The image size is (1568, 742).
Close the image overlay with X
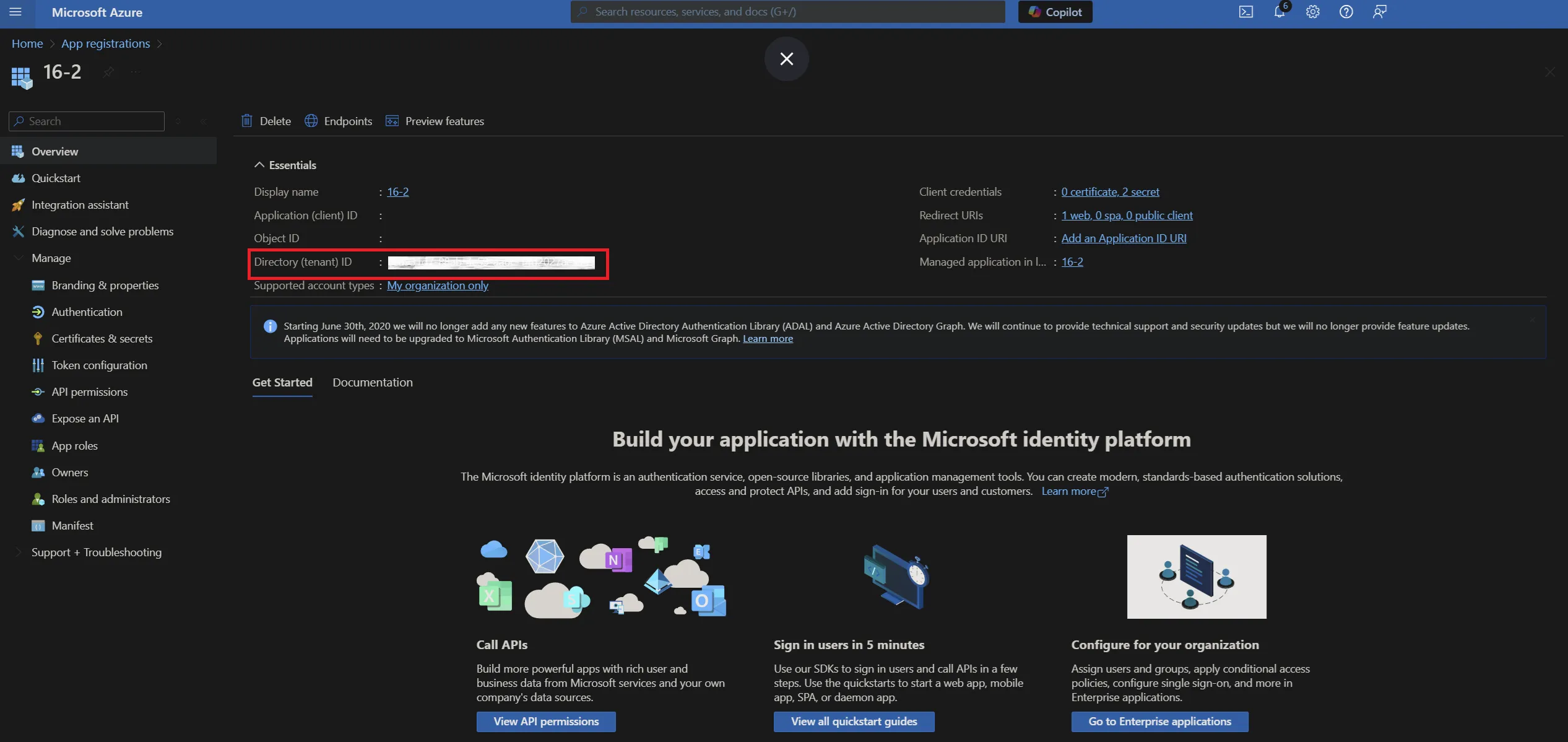(786, 59)
